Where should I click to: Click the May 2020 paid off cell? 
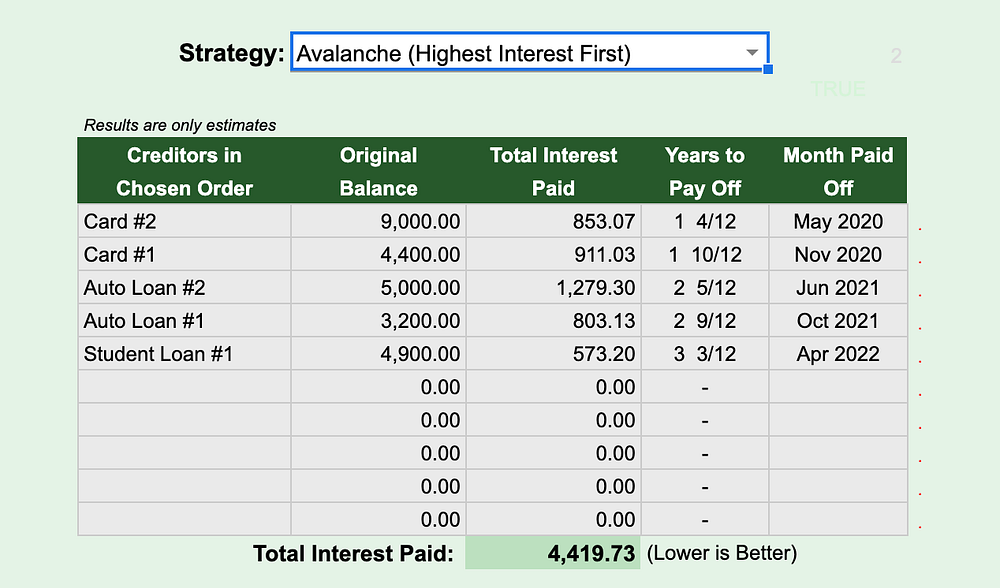pyautogui.click(x=838, y=221)
